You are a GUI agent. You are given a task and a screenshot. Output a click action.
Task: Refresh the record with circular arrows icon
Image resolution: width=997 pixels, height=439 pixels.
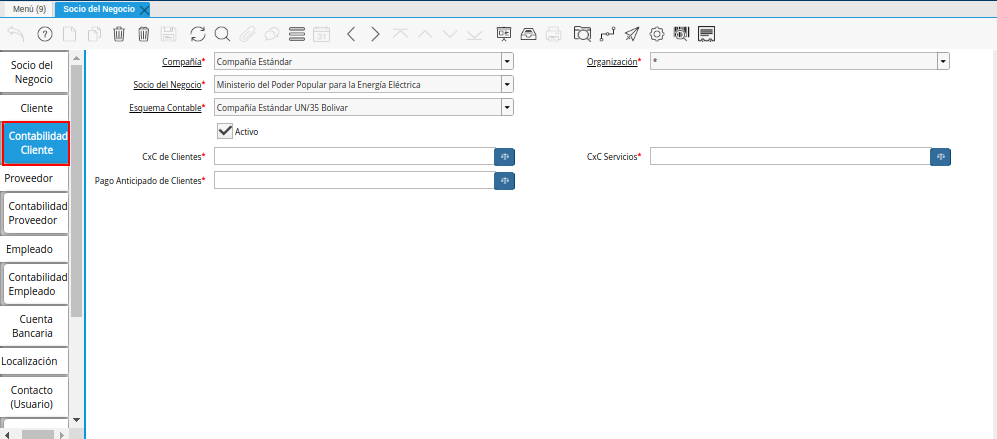198,34
